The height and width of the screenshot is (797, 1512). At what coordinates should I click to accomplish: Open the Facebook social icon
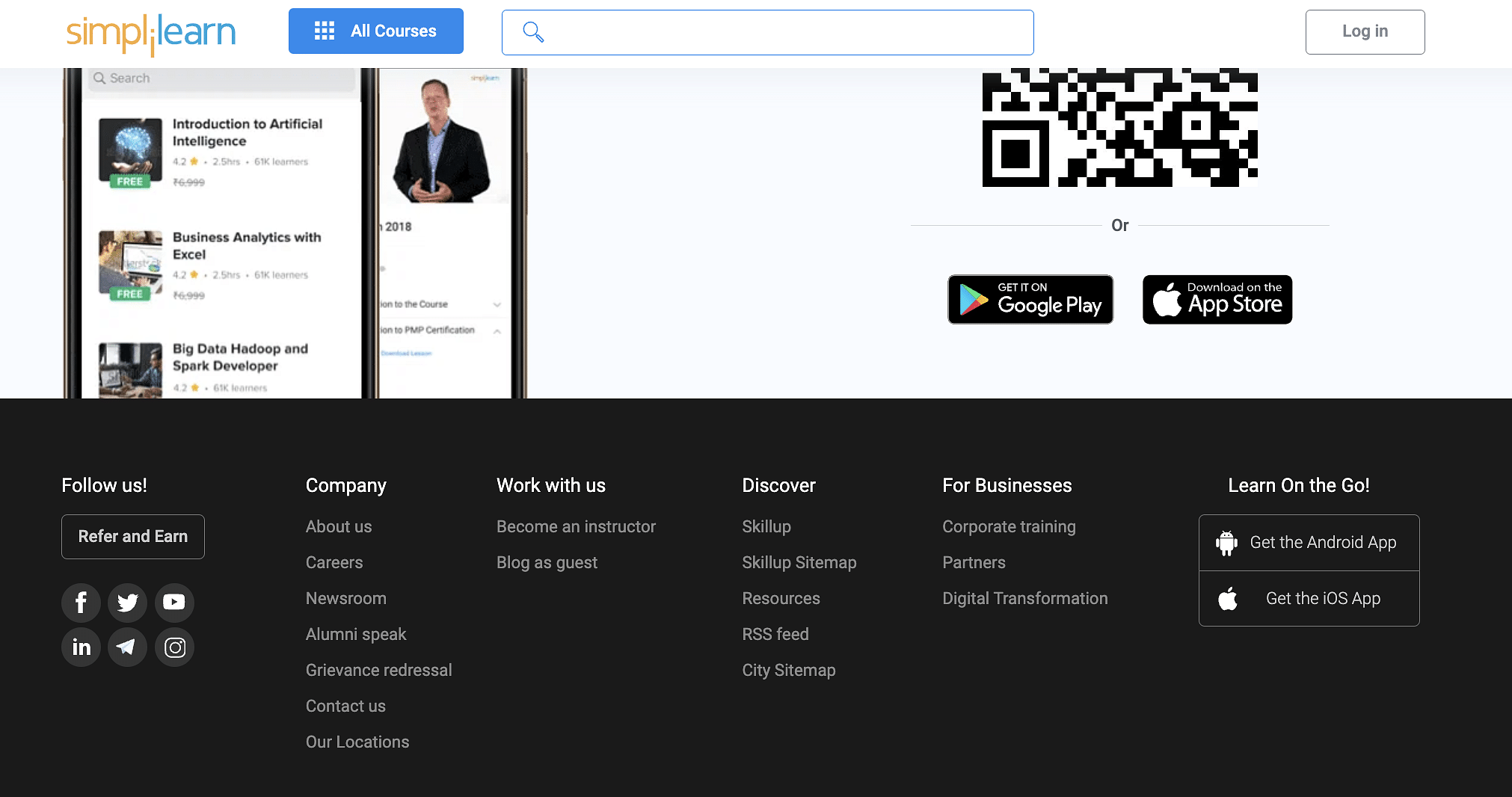(x=81, y=603)
